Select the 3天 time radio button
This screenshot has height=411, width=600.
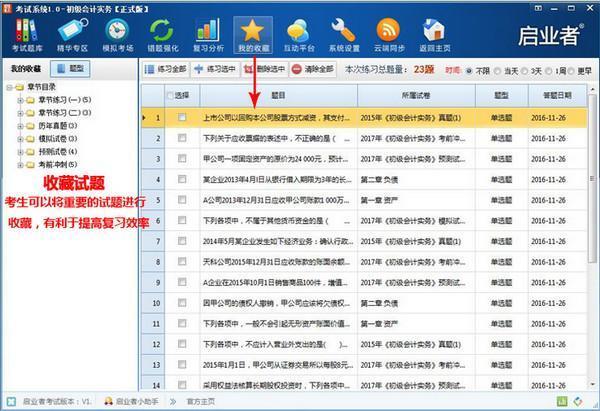pos(524,71)
